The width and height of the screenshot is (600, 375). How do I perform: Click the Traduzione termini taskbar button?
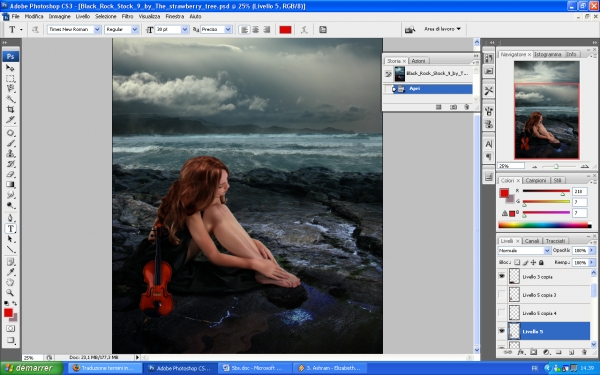tap(106, 368)
